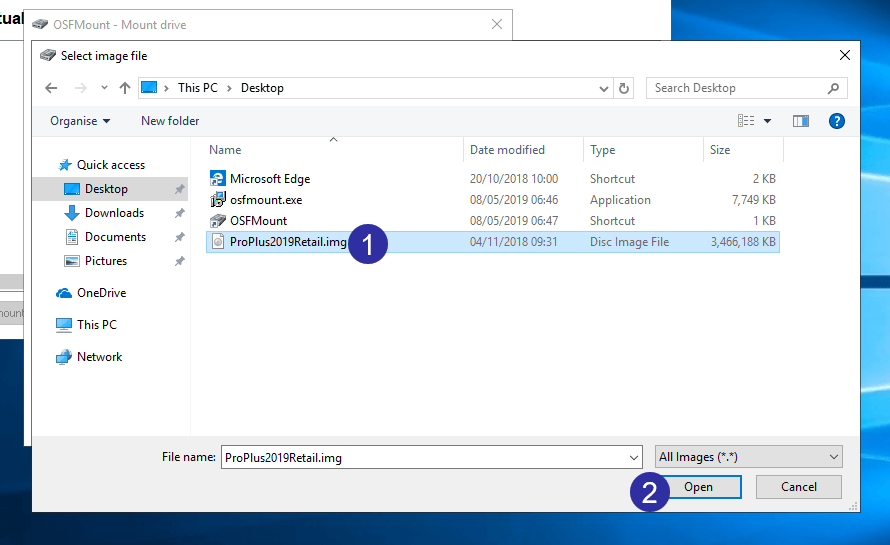Select Network in navigation pane
This screenshot has width=890, height=545.
[x=100, y=357]
